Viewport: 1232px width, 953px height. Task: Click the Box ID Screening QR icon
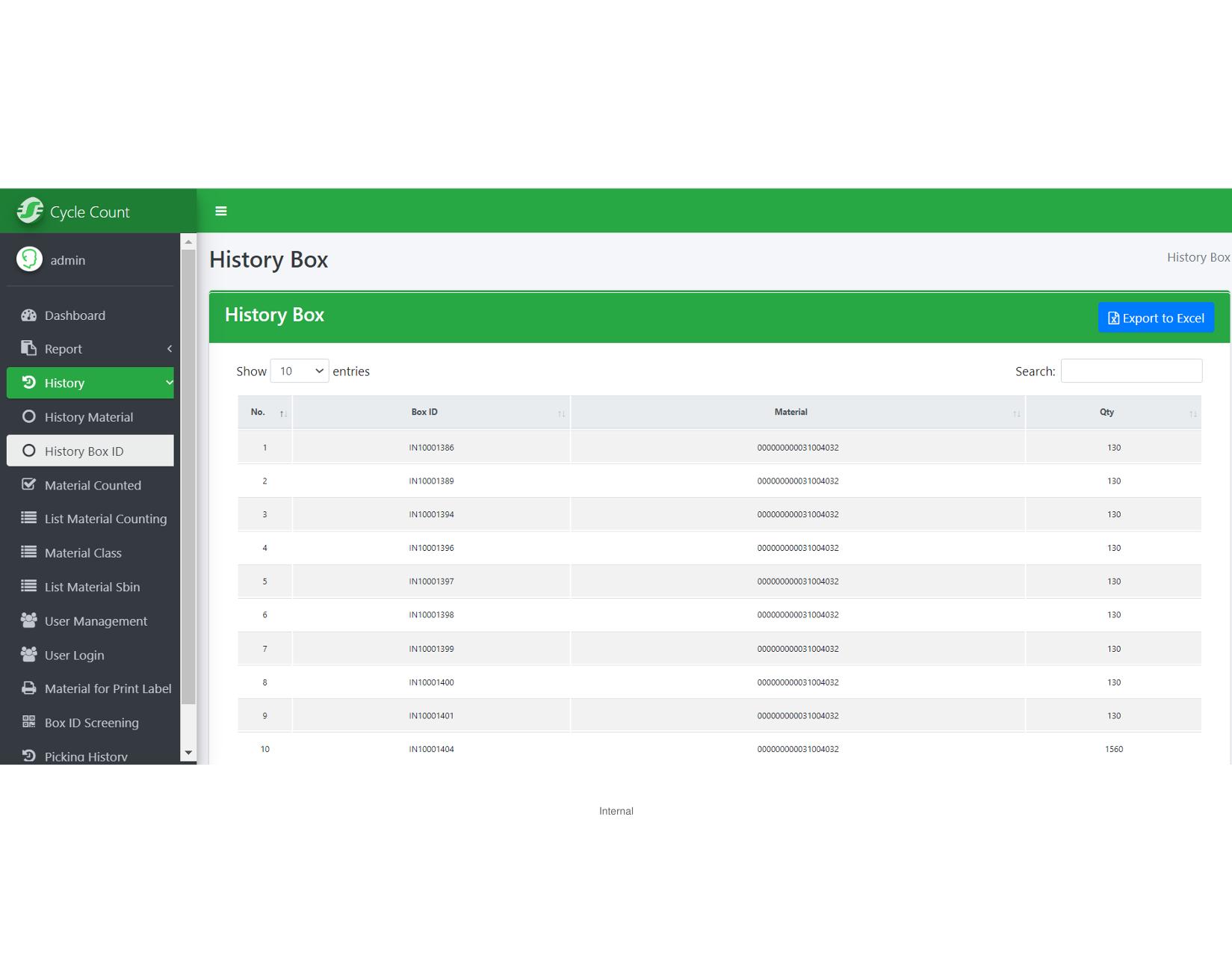(x=28, y=722)
